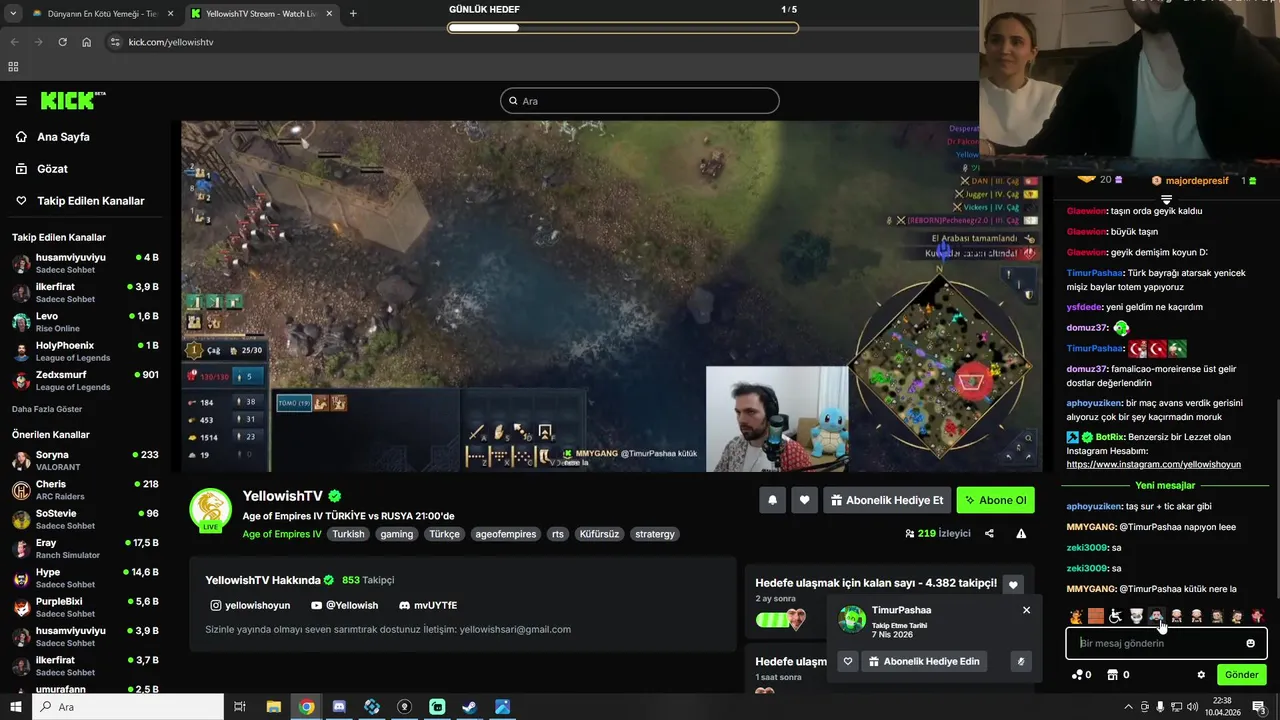Insert the wheelchair emote
Screen dimensions: 1280x720
[1116, 616]
